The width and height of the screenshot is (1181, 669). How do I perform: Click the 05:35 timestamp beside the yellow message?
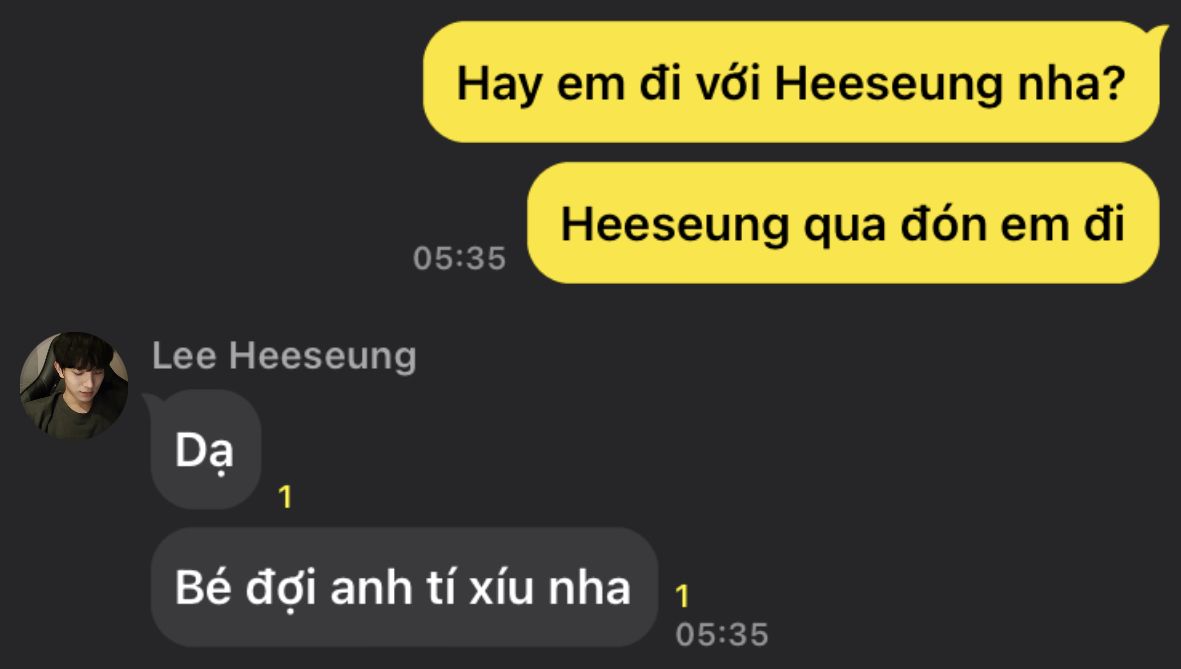[x=459, y=258]
